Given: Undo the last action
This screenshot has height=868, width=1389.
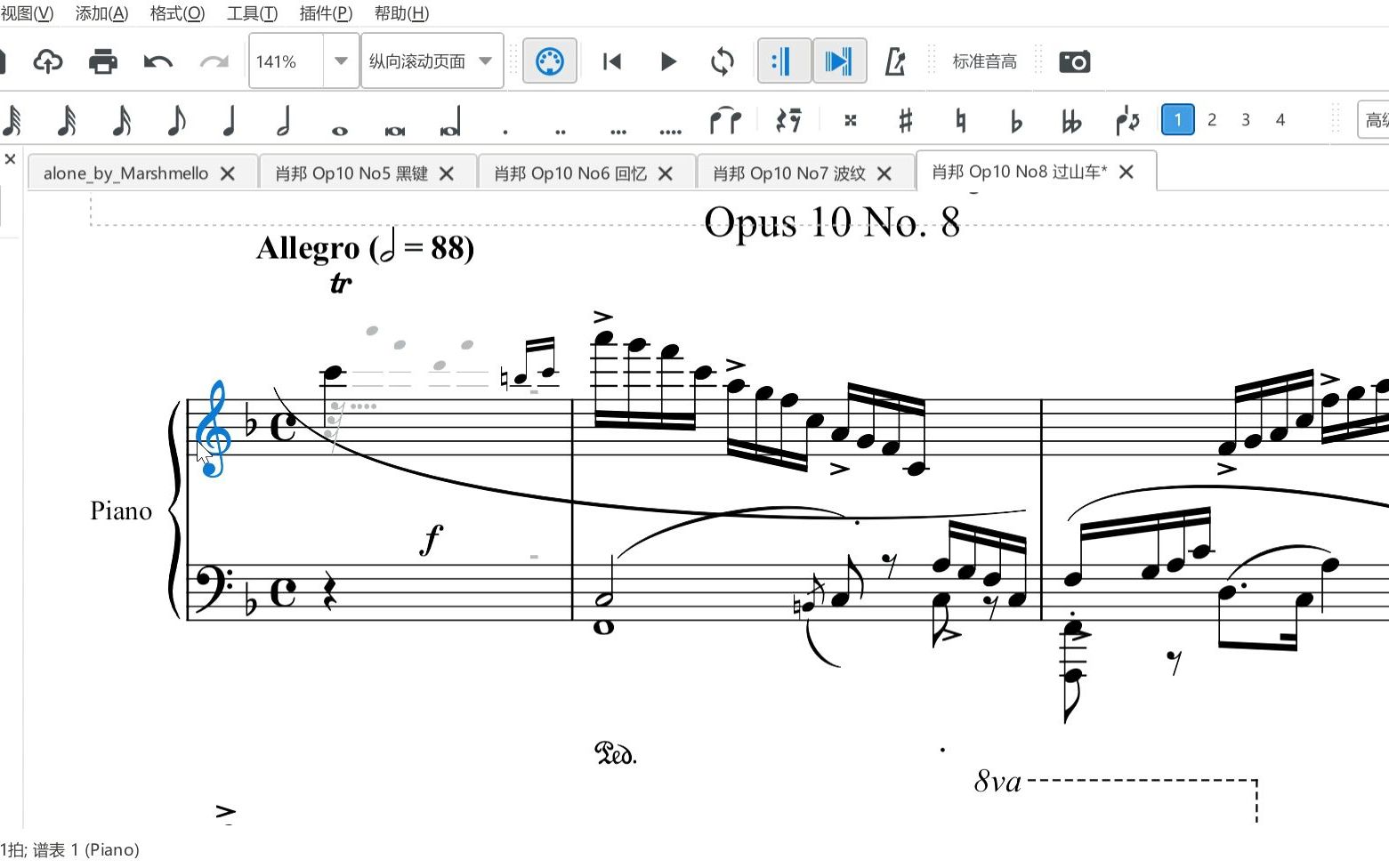Looking at the screenshot, I should click(x=158, y=61).
